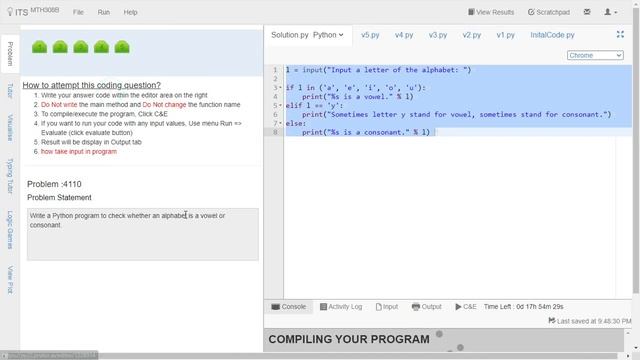Open the v3.py version tab
This screenshot has height=360, width=640.
click(x=438, y=35)
